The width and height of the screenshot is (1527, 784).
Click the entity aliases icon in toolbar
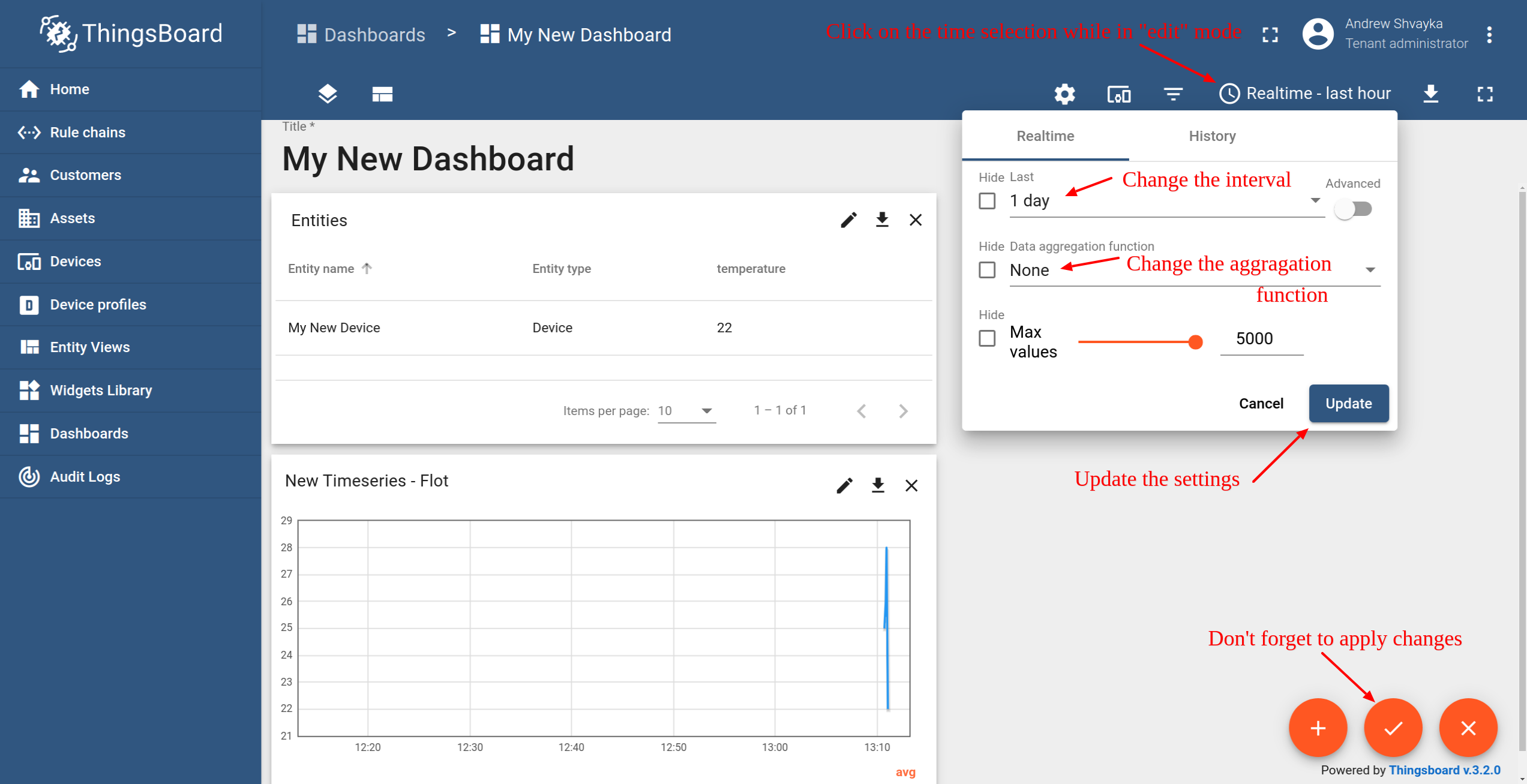1118,94
